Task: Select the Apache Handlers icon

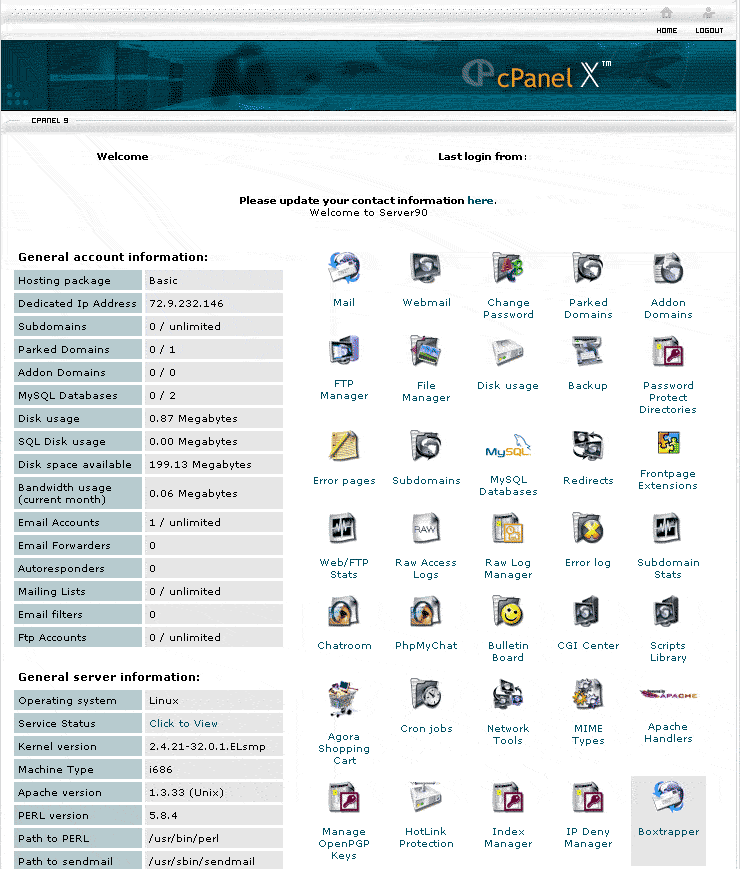Action: point(668,694)
